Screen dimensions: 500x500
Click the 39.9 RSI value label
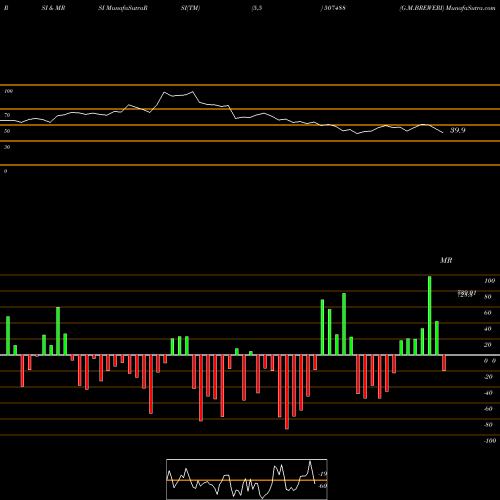pos(457,130)
